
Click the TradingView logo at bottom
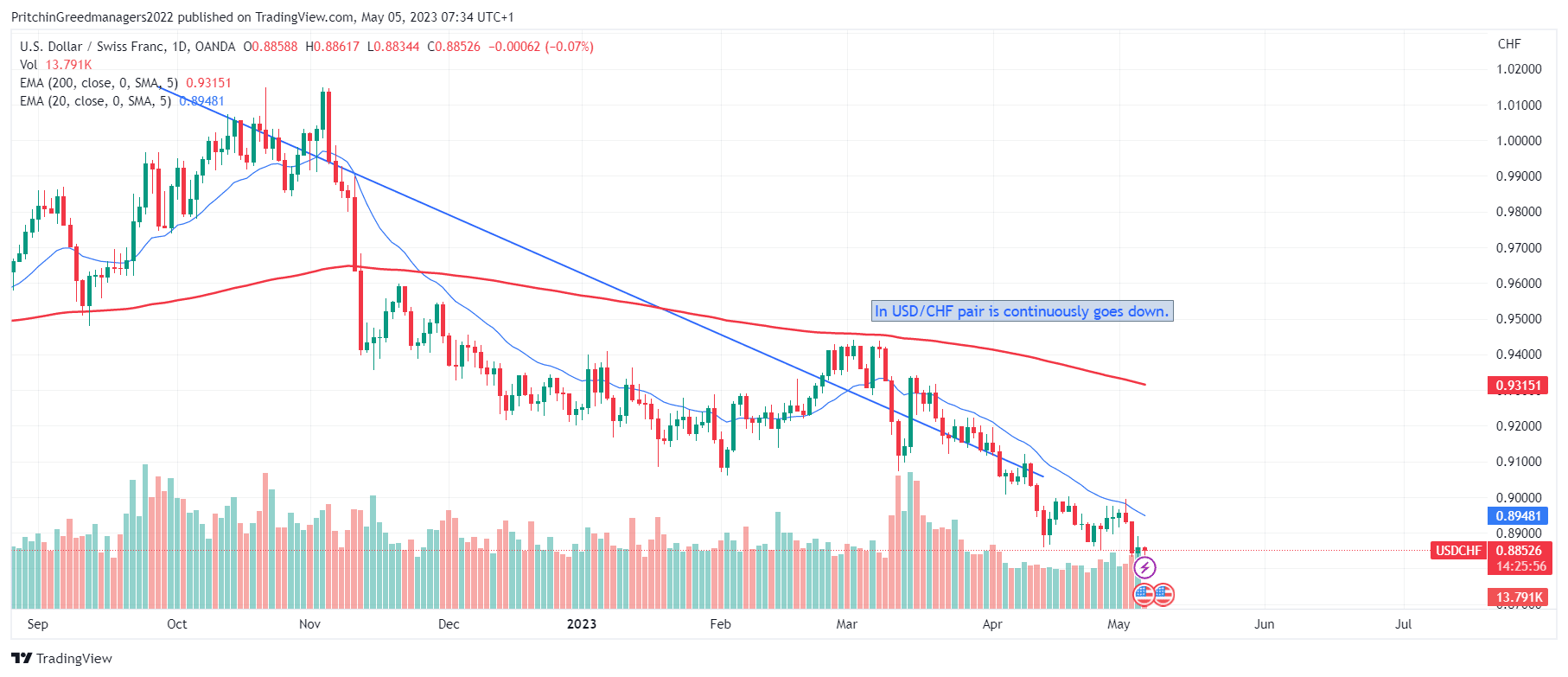click(x=62, y=658)
